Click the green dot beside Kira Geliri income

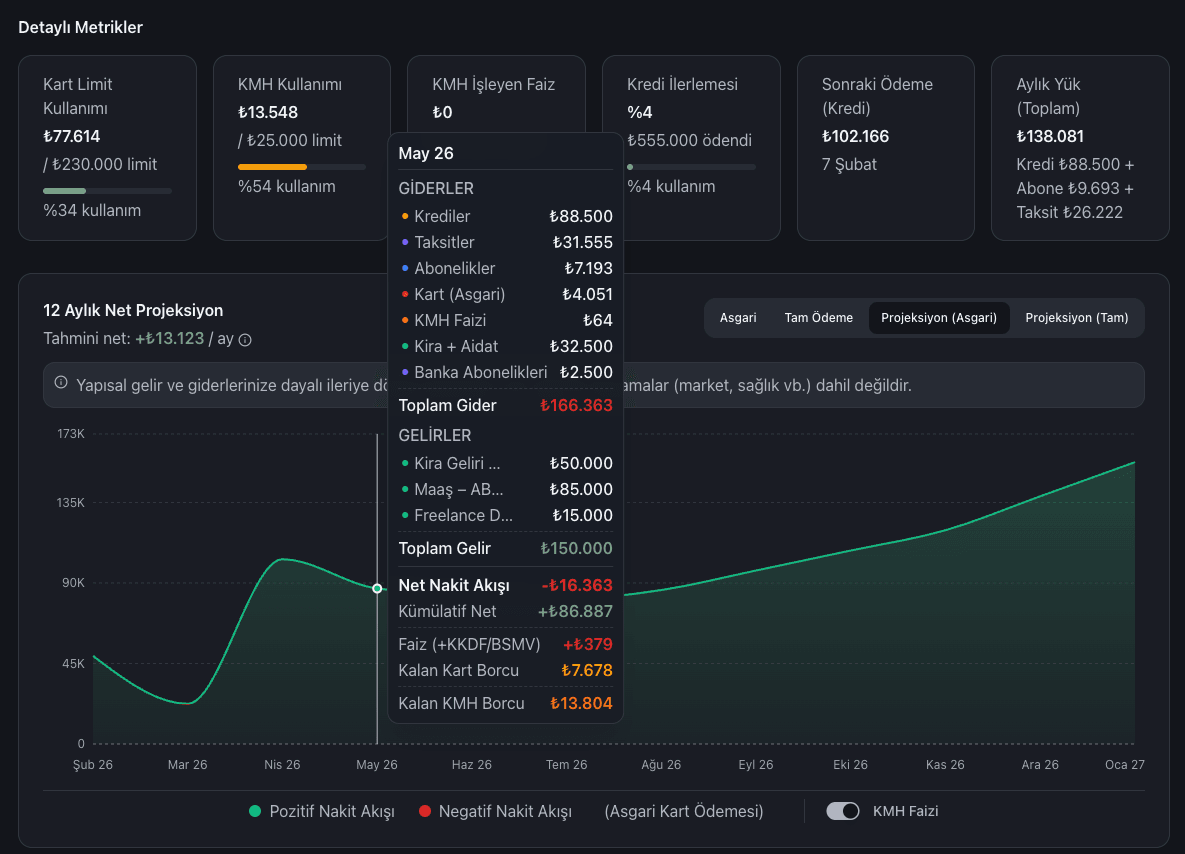(404, 463)
